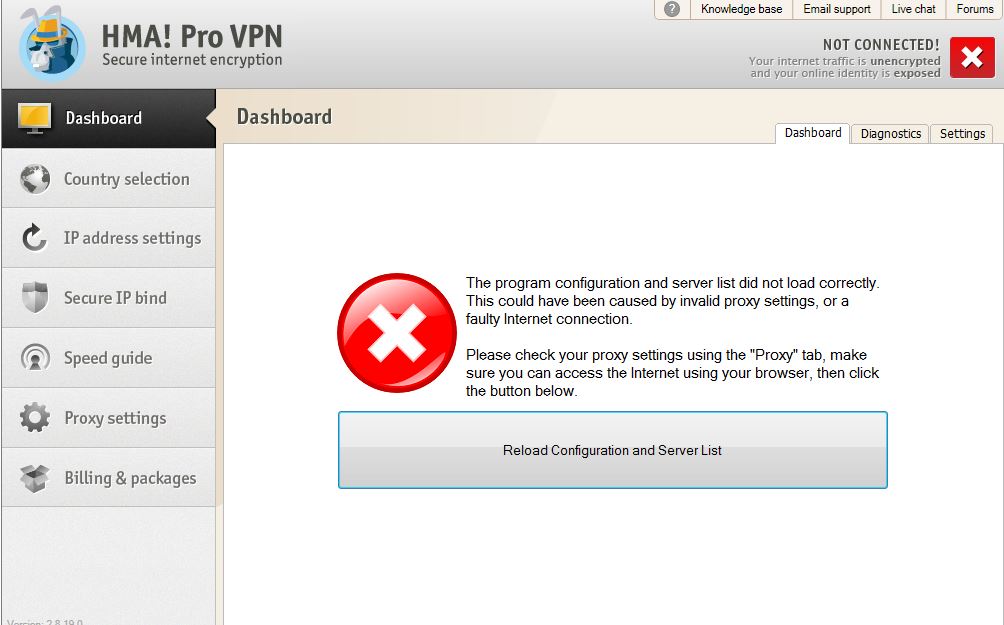The width and height of the screenshot is (1004, 625).
Task: Visit the Forums link
Action: (974, 9)
